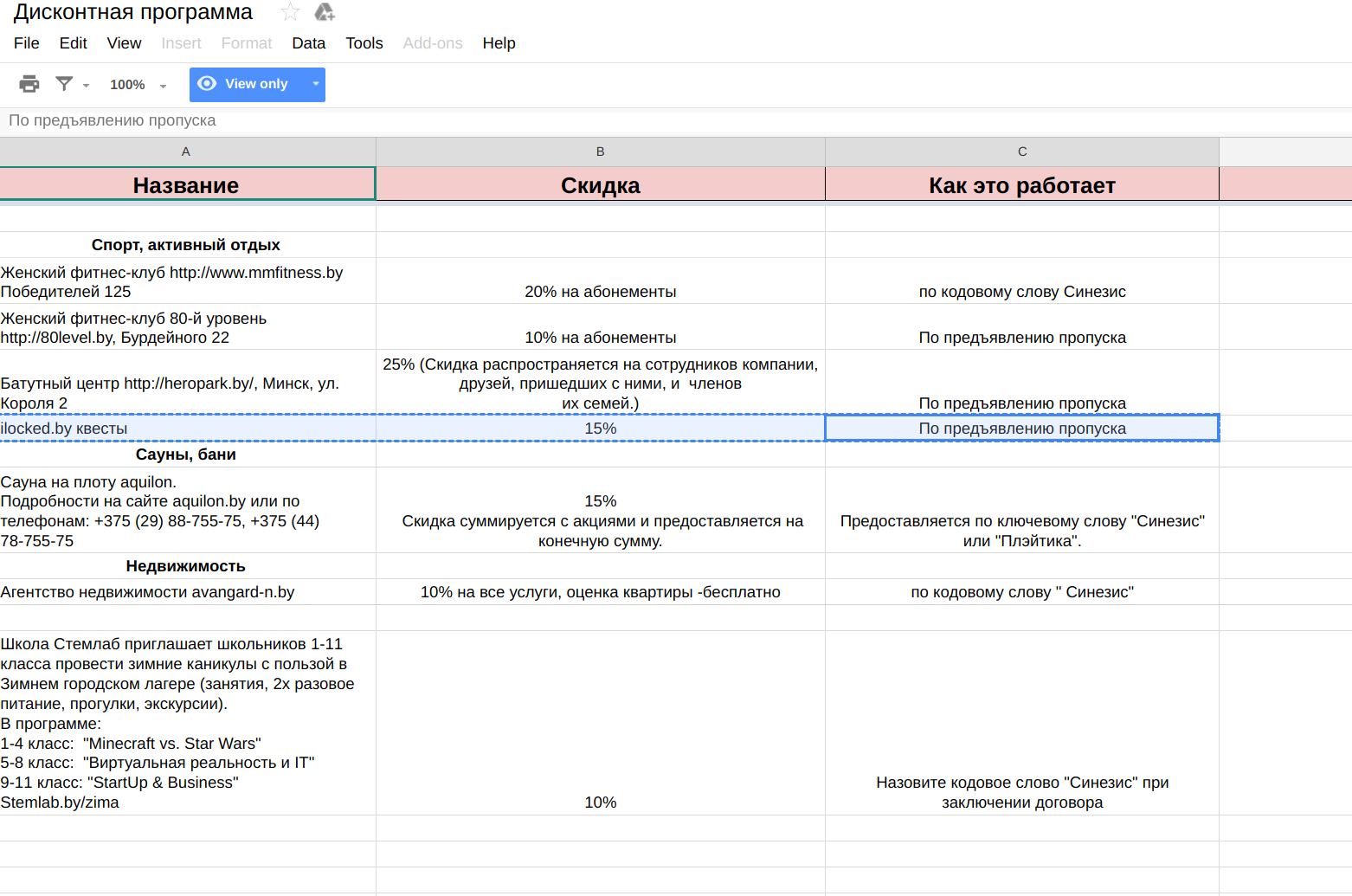
Task: Select the 80level.by fitness club cell
Action: click(x=186, y=327)
